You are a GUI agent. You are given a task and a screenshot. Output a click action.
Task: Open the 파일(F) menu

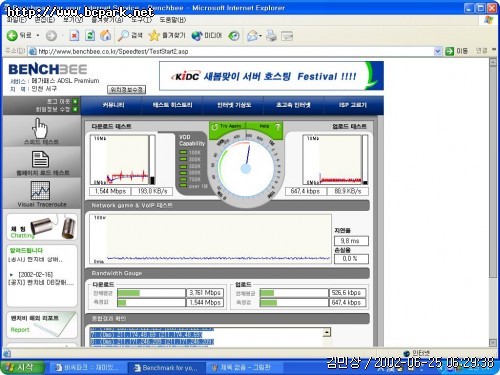pyautogui.click(x=17, y=20)
